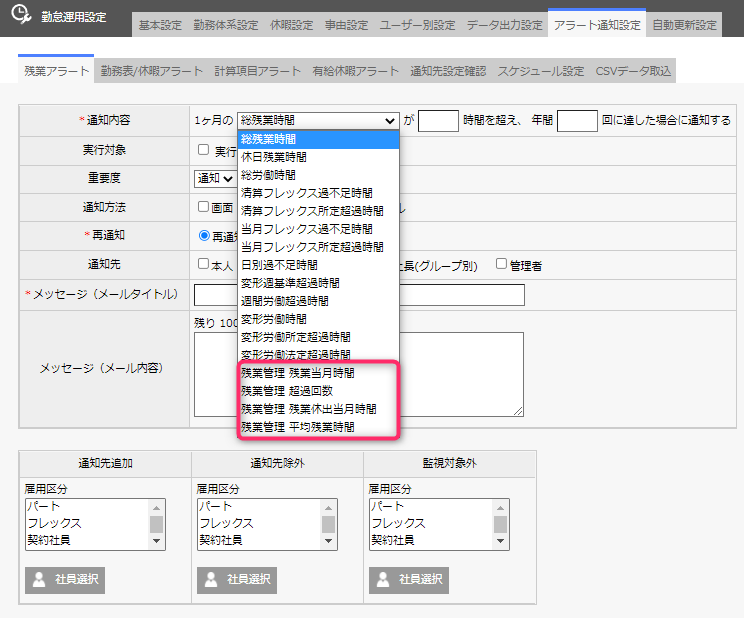Click person icon on 通知先除外 社員選択 button
Screen dimensions: 744x618
211,580
